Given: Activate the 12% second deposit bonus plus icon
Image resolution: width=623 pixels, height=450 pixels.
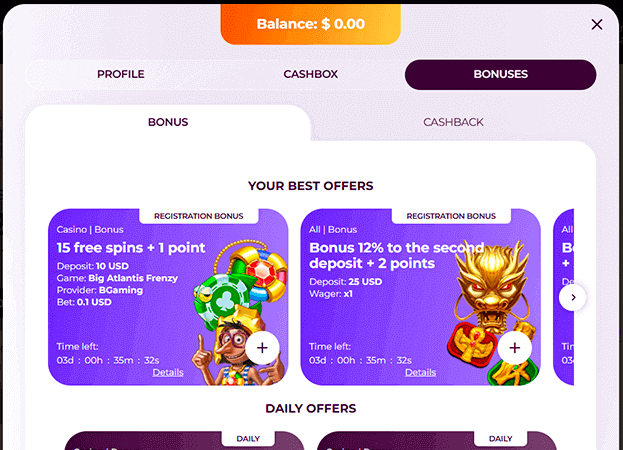Looking at the screenshot, I should click(515, 348).
